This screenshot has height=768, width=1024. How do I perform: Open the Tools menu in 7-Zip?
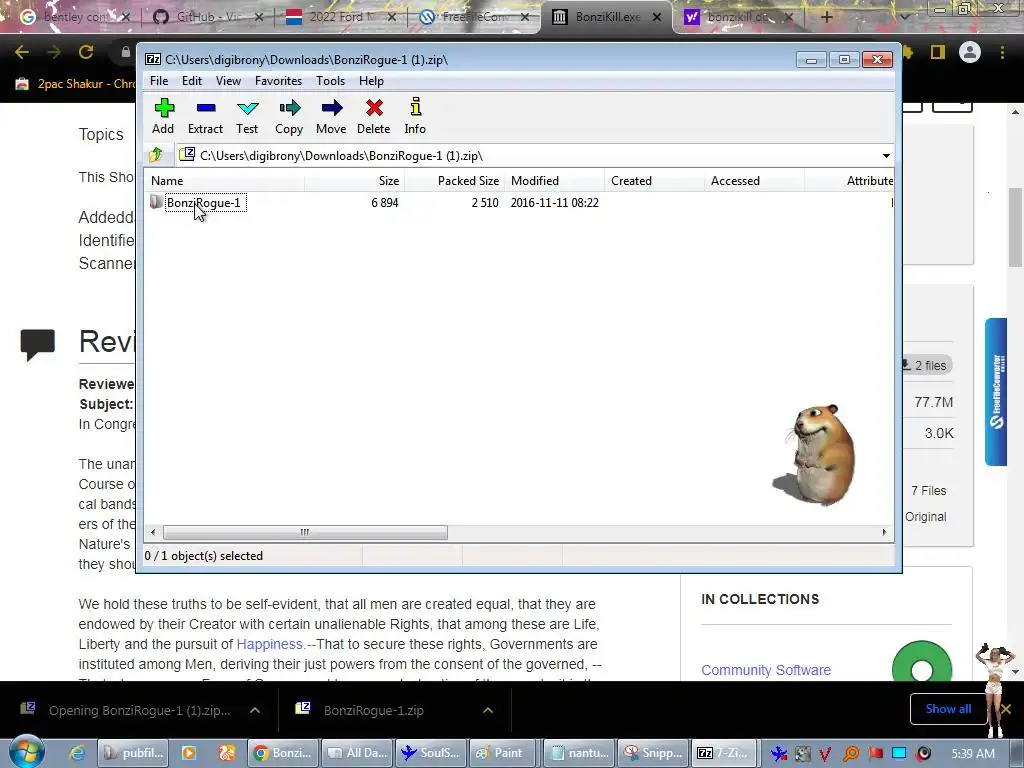pos(330,80)
